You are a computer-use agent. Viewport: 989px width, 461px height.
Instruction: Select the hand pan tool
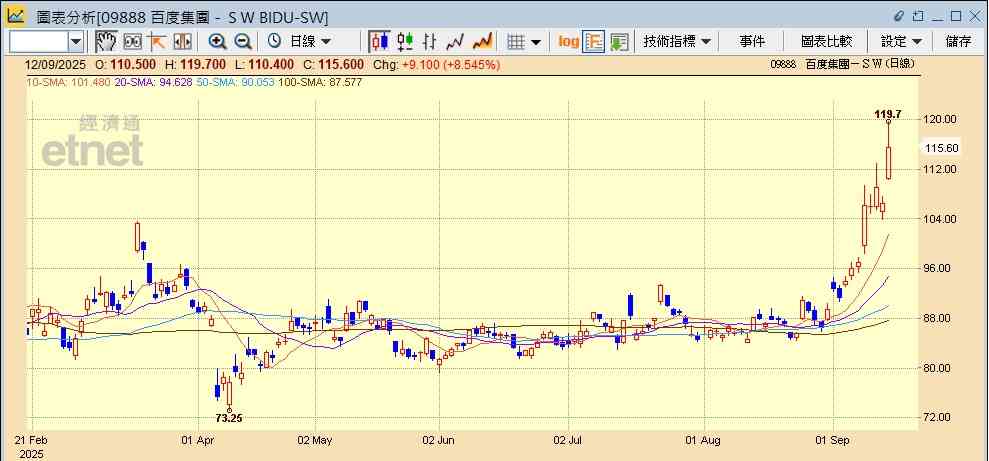pyautogui.click(x=107, y=42)
